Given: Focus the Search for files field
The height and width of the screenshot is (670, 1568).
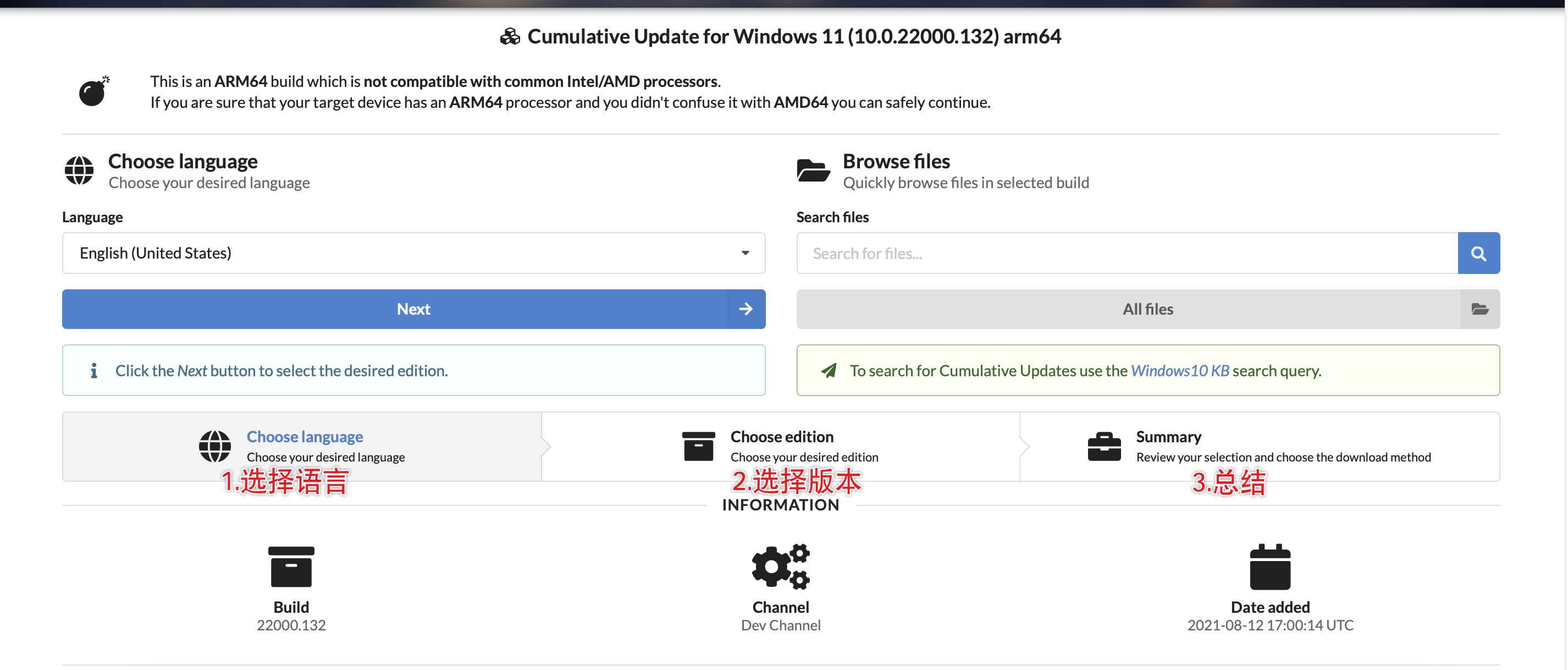Looking at the screenshot, I should 1127,253.
